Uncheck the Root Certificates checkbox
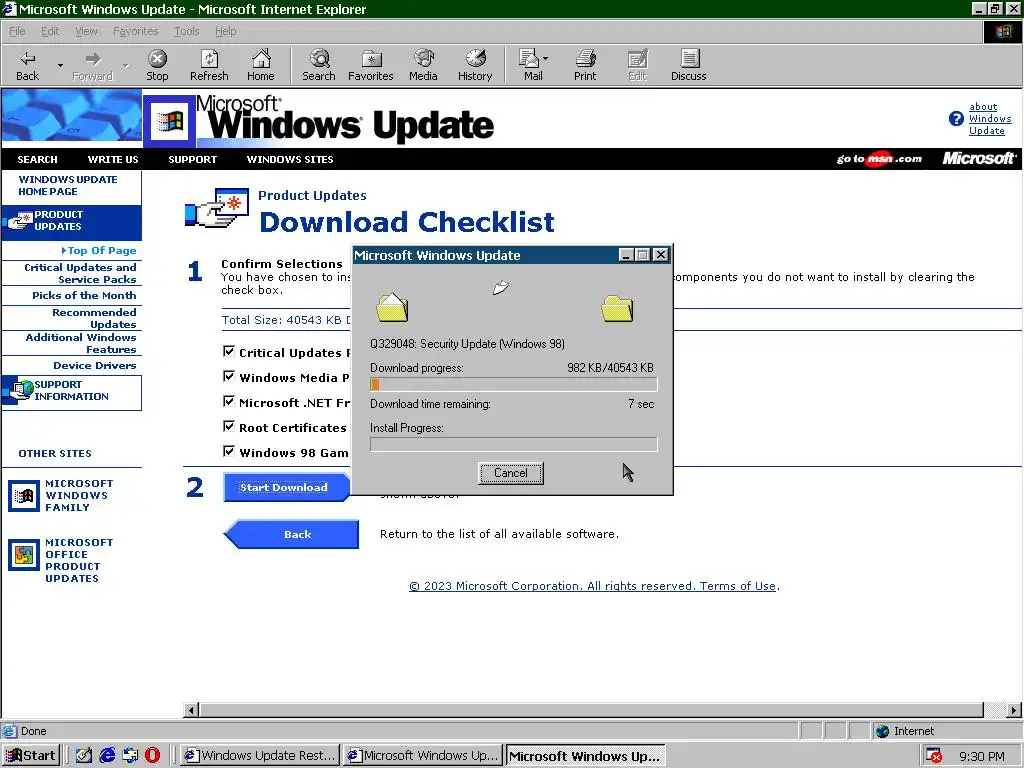Image resolution: width=1024 pixels, height=768 pixels. 229,426
